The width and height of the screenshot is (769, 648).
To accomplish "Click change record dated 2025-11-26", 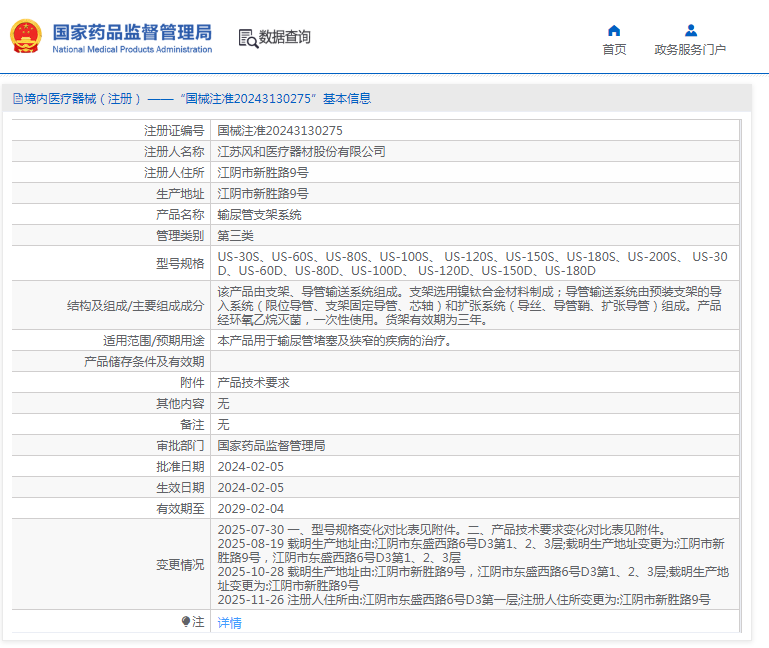I will coord(464,600).
